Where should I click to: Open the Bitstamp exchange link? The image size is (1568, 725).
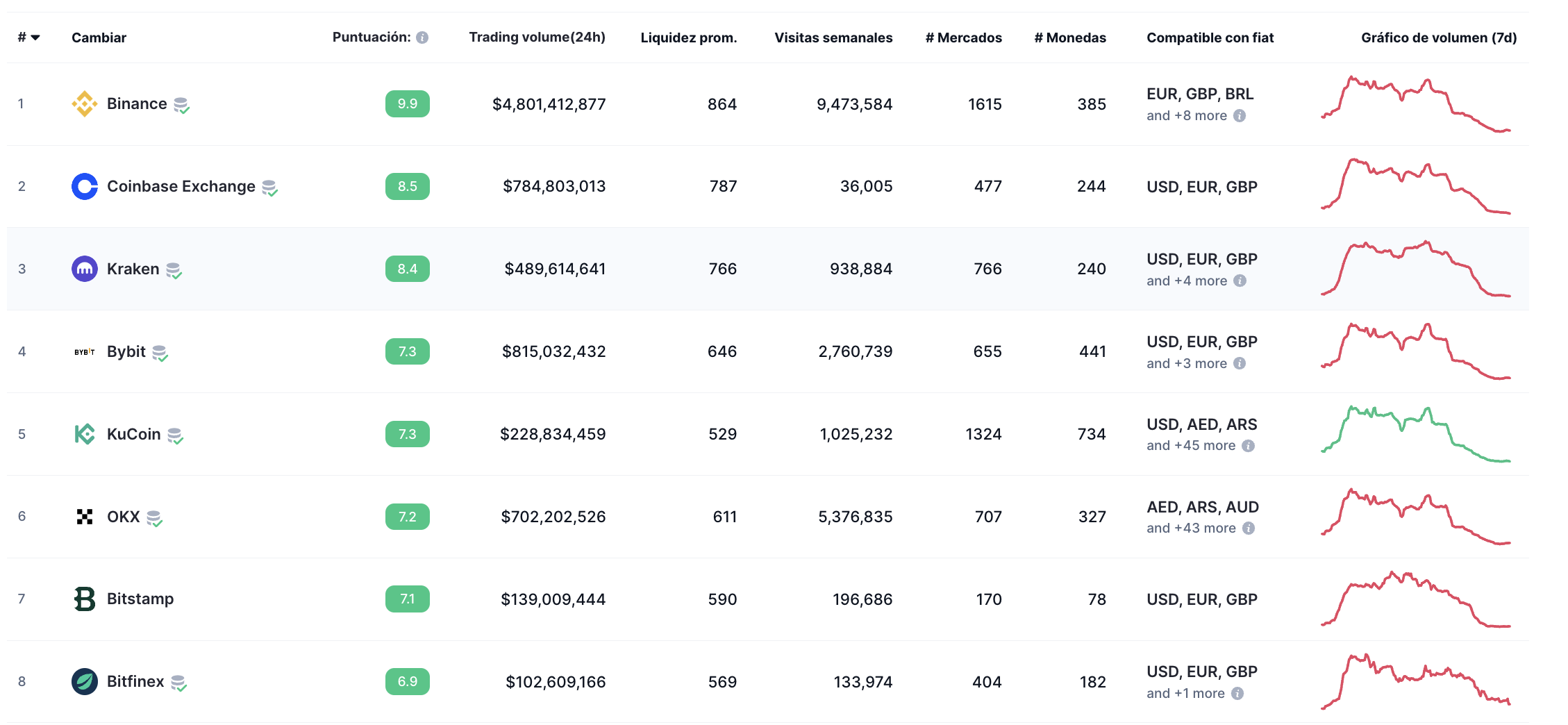point(140,599)
